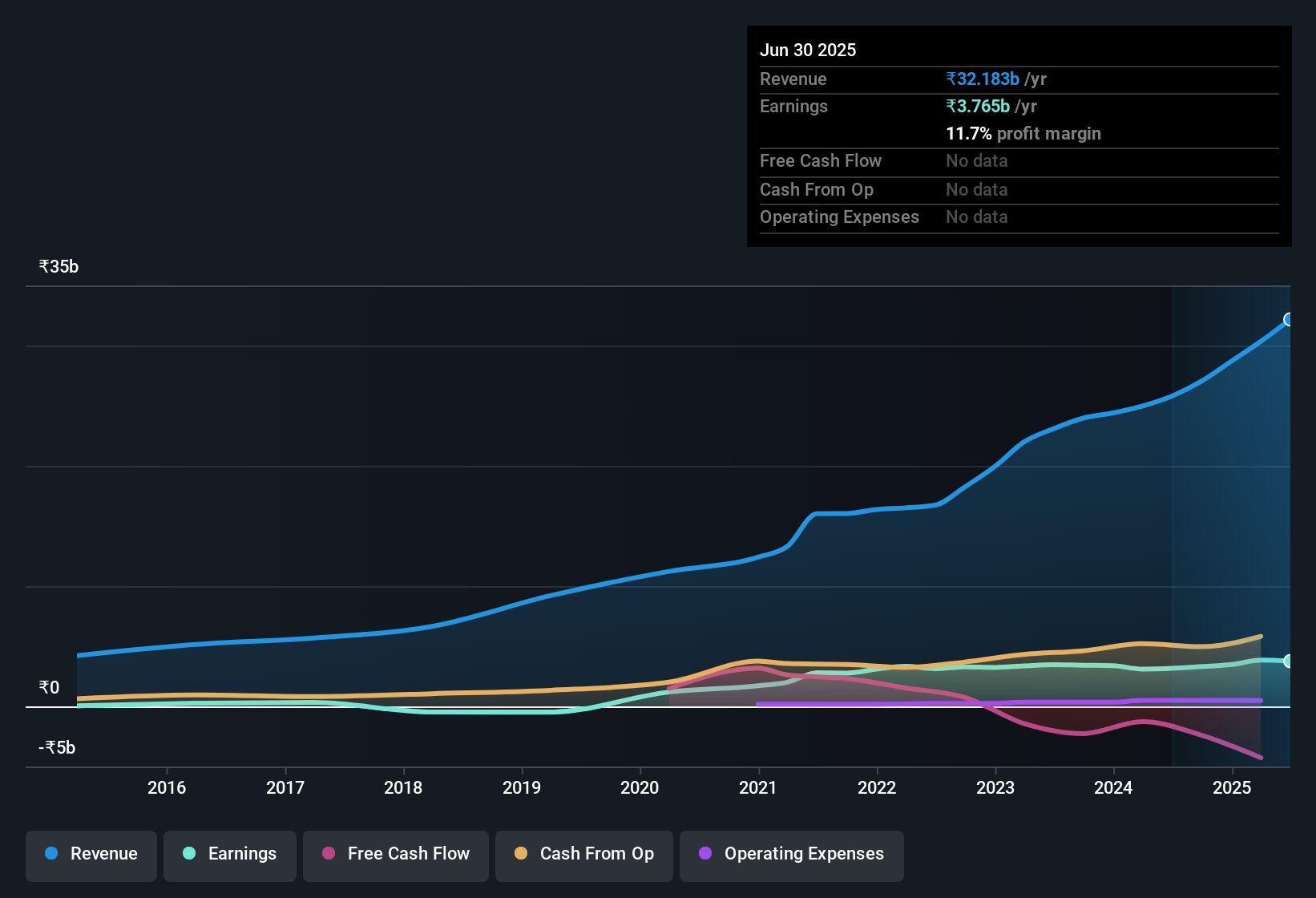
Task: Expand the Cash From Op legend item
Action: point(583,854)
